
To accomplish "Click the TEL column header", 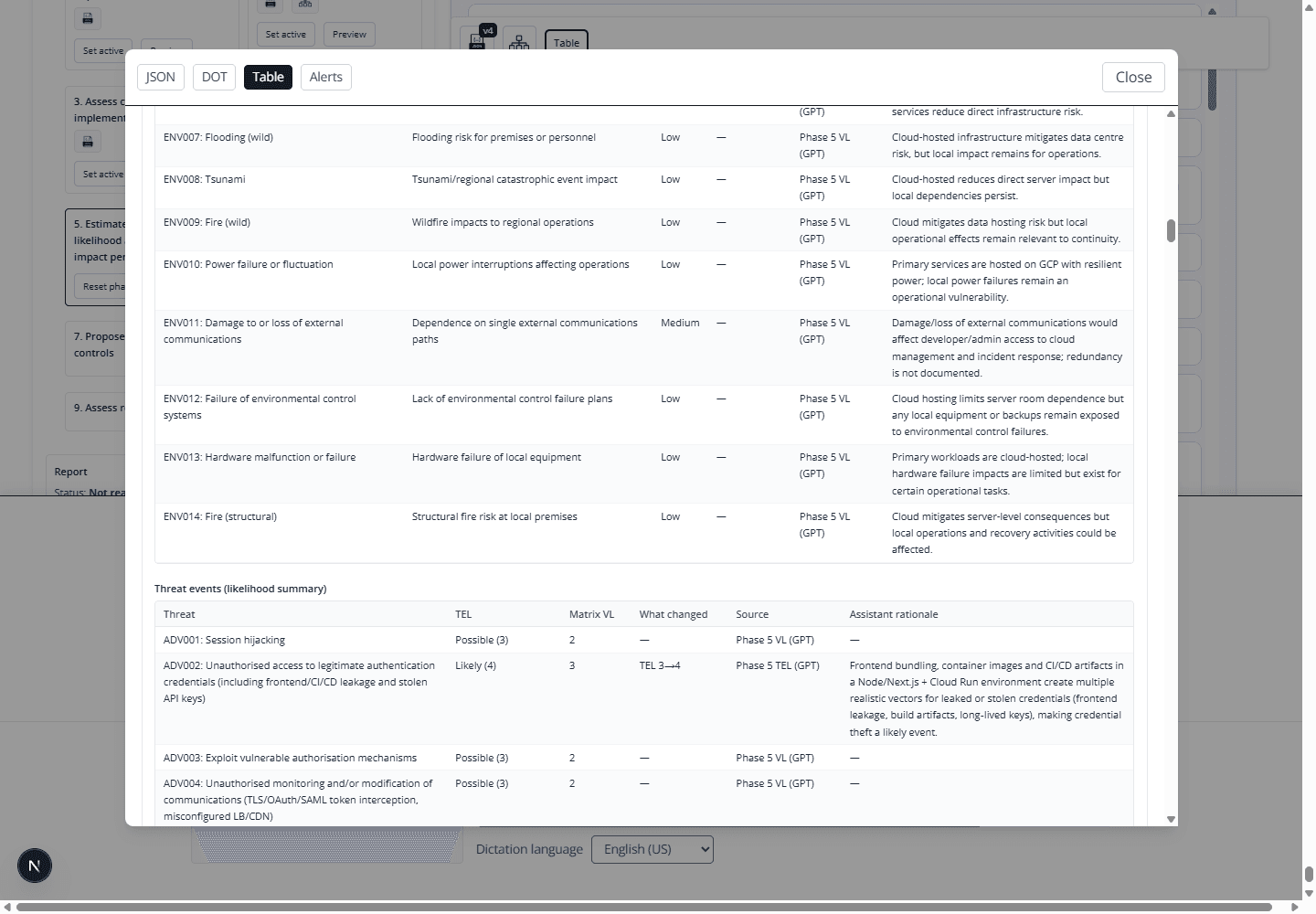I will 463,614.
